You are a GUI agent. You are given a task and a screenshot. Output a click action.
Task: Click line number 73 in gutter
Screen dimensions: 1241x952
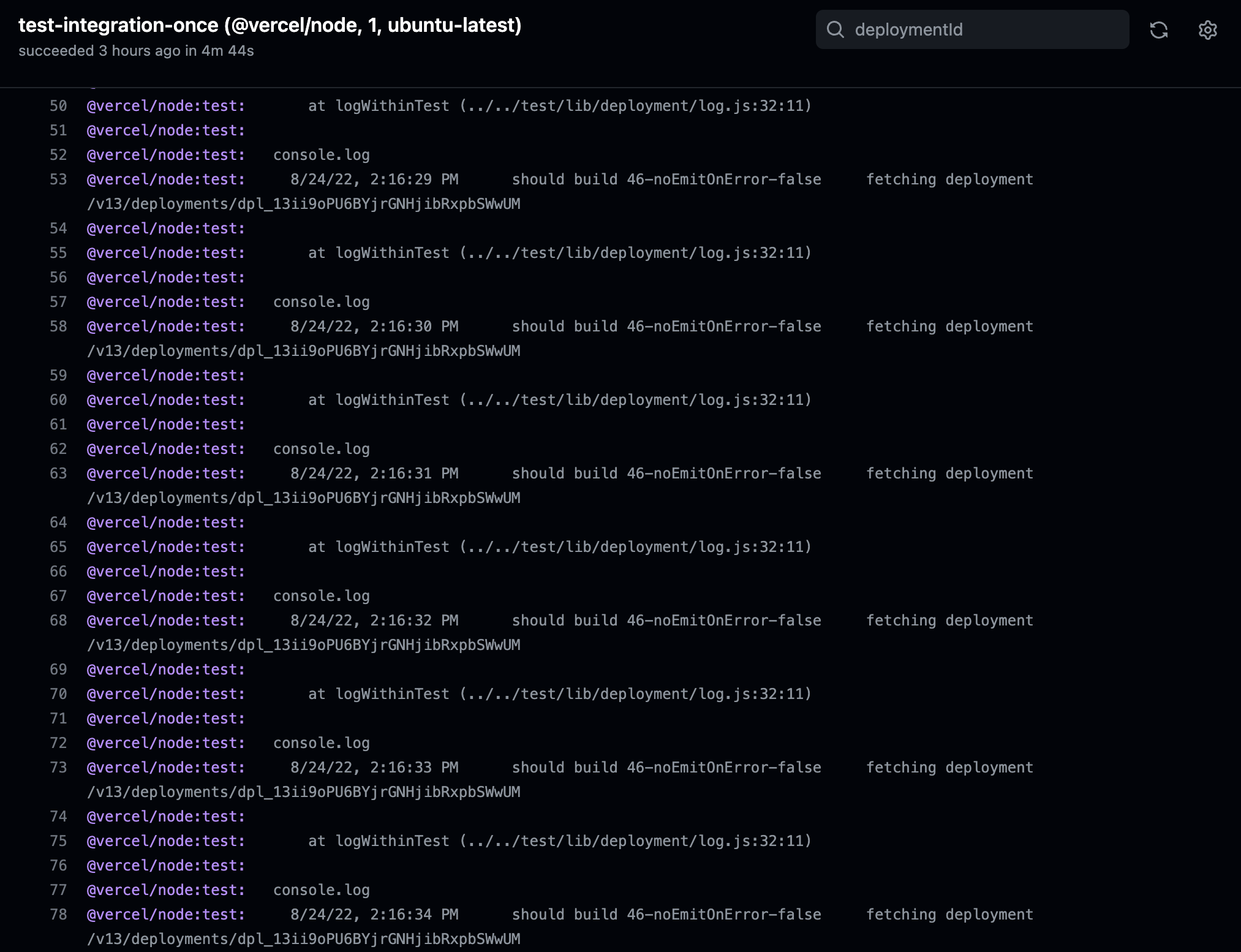(58, 768)
